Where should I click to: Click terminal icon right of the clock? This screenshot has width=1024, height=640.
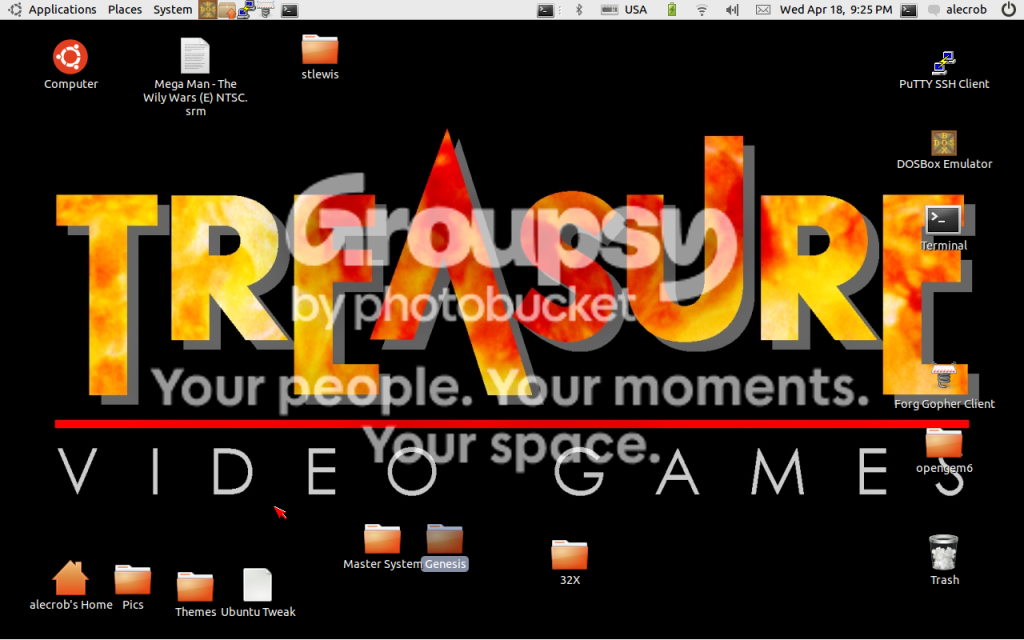(908, 10)
